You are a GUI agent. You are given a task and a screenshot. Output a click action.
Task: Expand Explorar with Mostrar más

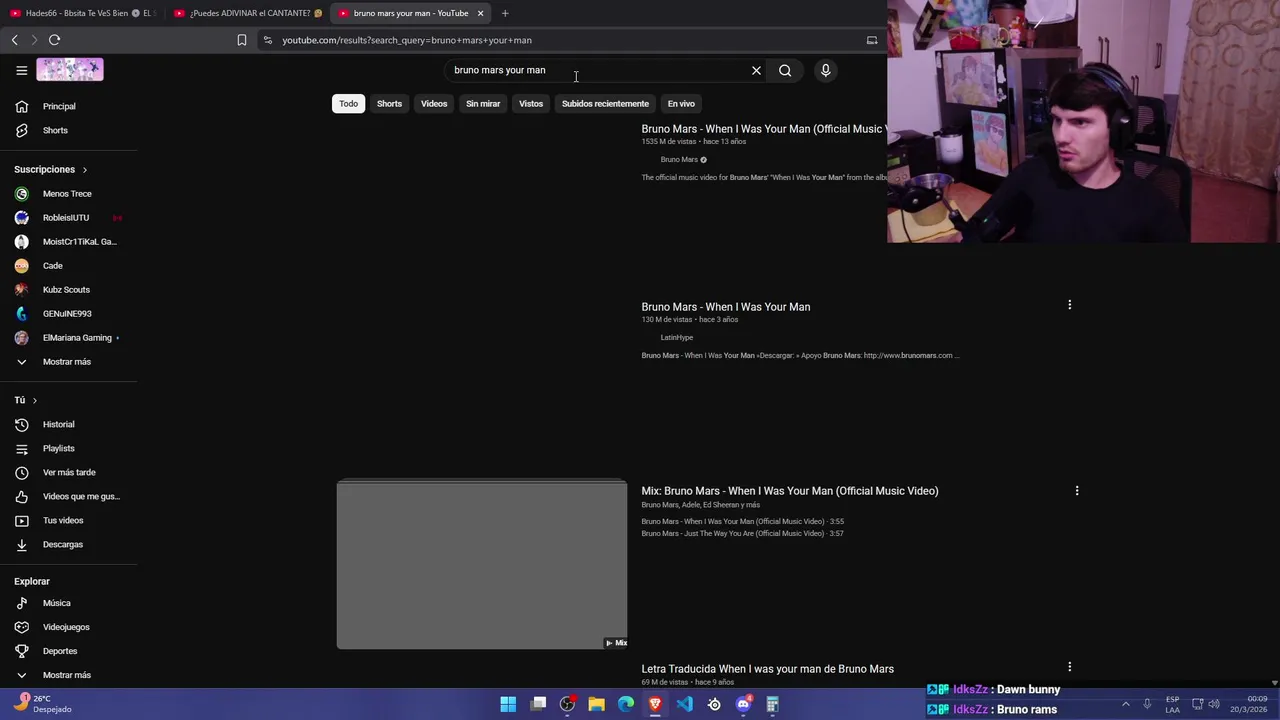pyautogui.click(x=68, y=675)
